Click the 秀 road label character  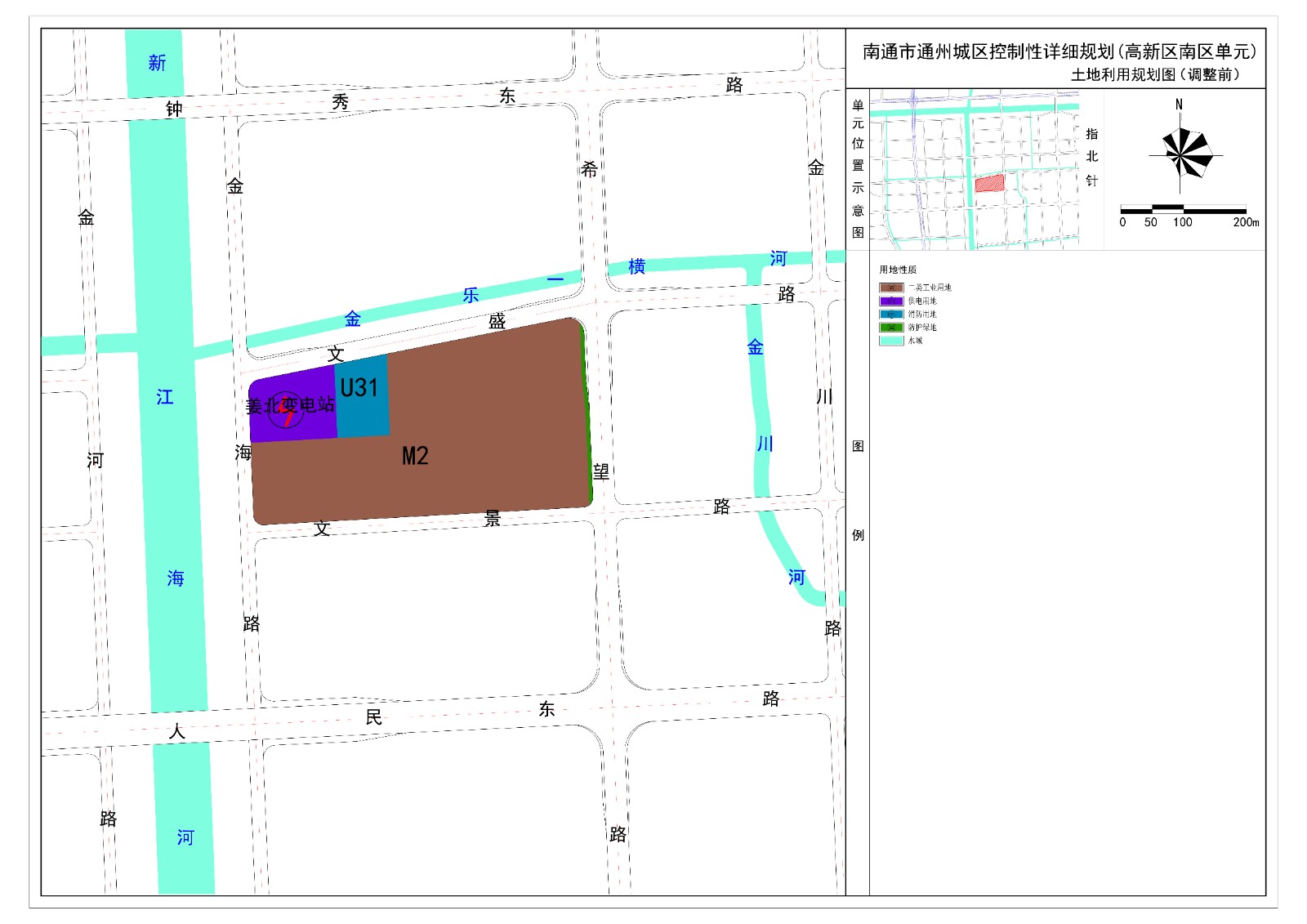(x=340, y=101)
